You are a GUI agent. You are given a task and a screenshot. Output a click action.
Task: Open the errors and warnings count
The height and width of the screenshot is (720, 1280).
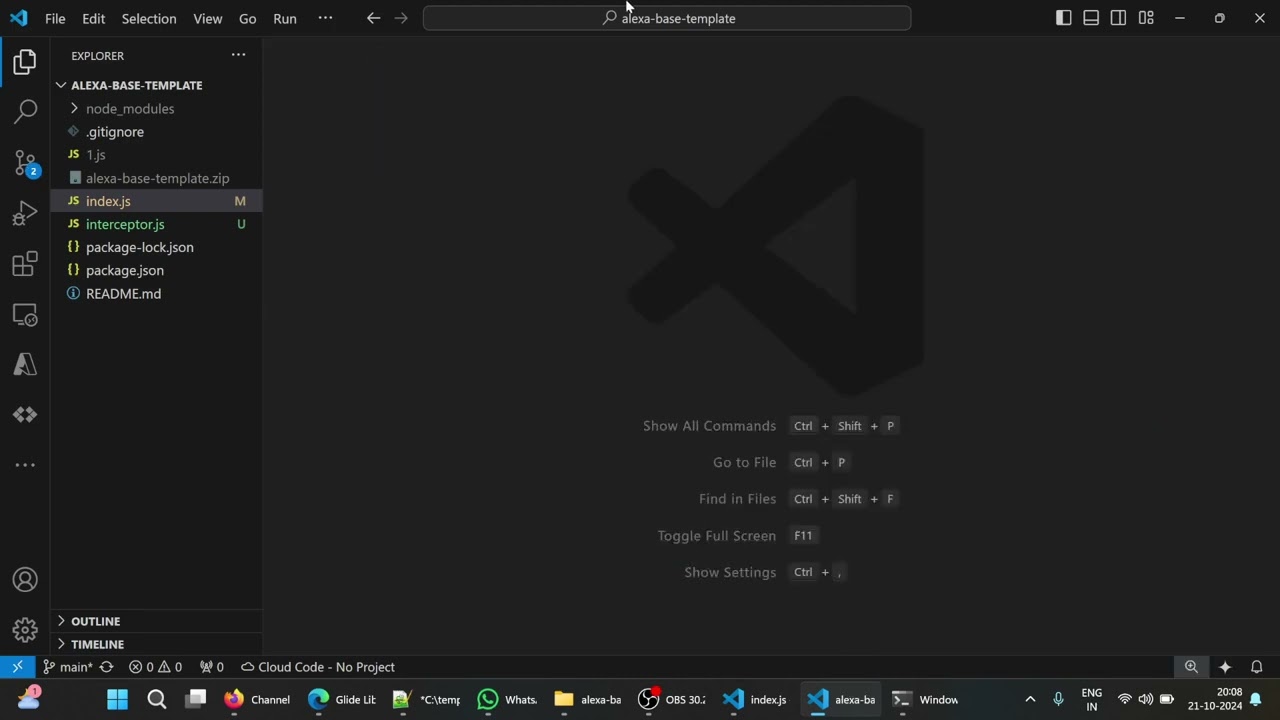[x=156, y=667]
